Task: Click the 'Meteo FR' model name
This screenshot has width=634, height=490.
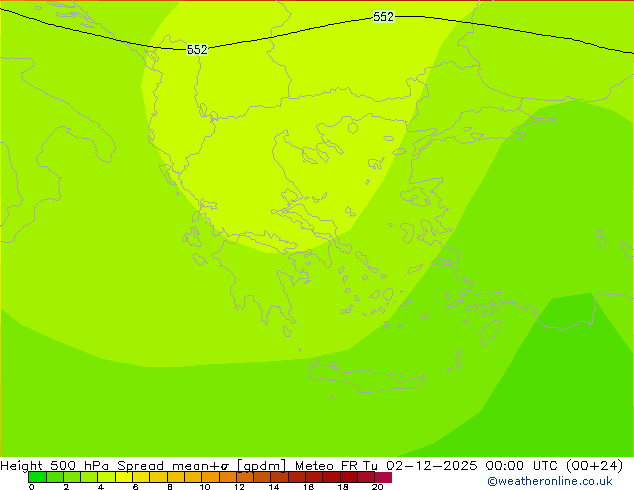Action: coord(326,466)
